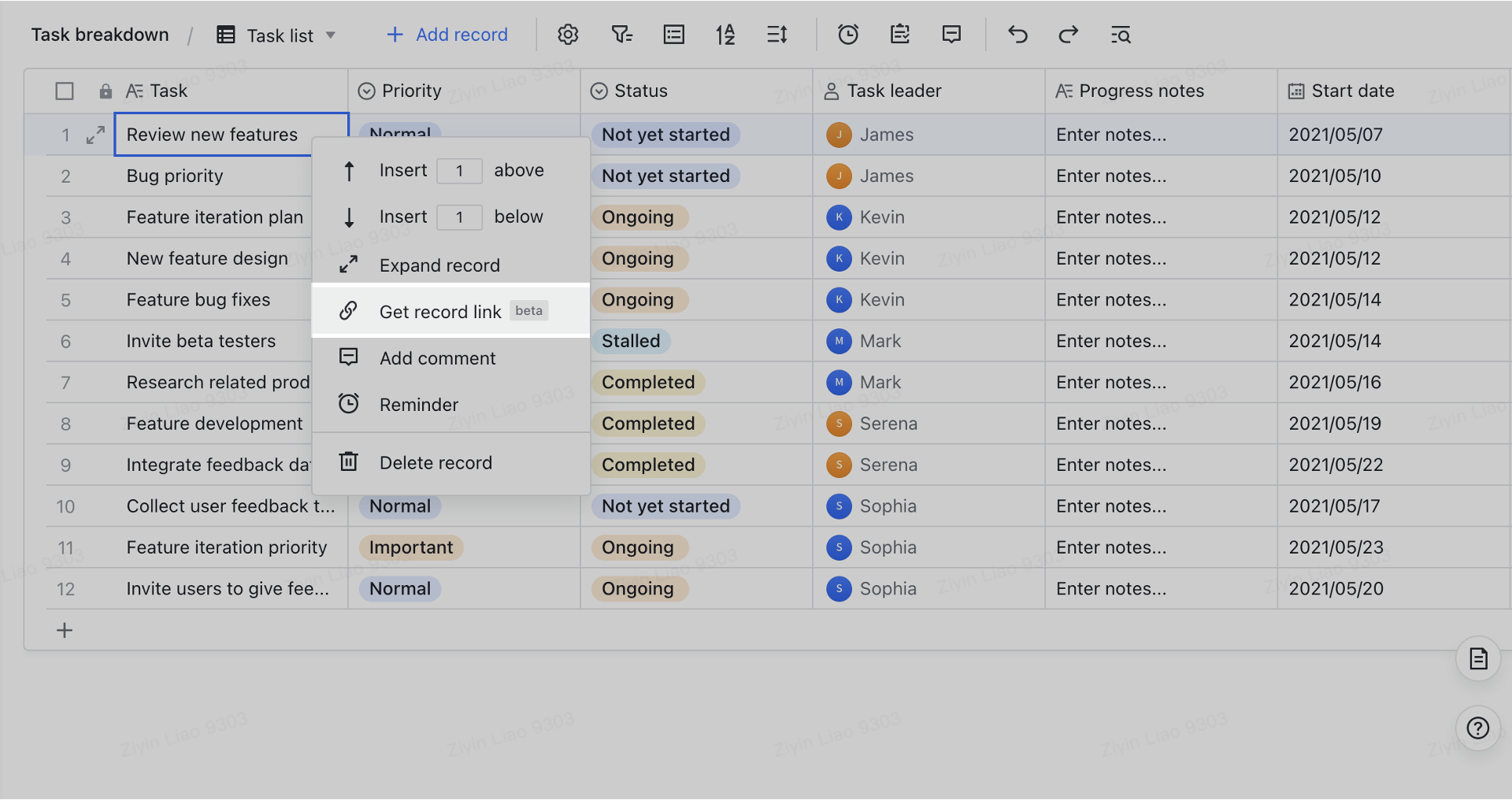Open the Task leader column header
Viewport: 1512px width, 800px height.
point(928,91)
